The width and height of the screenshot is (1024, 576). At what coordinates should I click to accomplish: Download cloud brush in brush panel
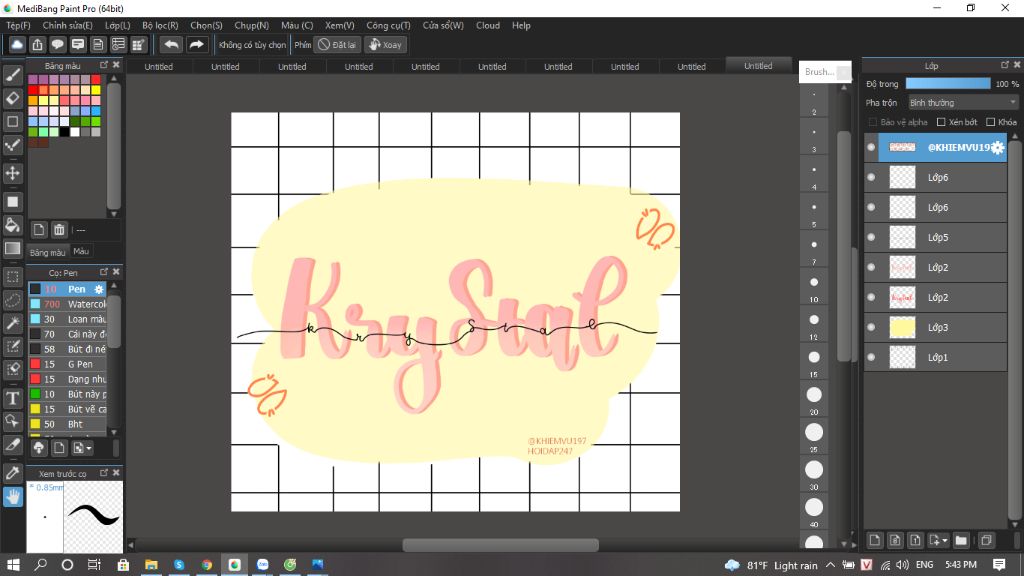[x=39, y=448]
